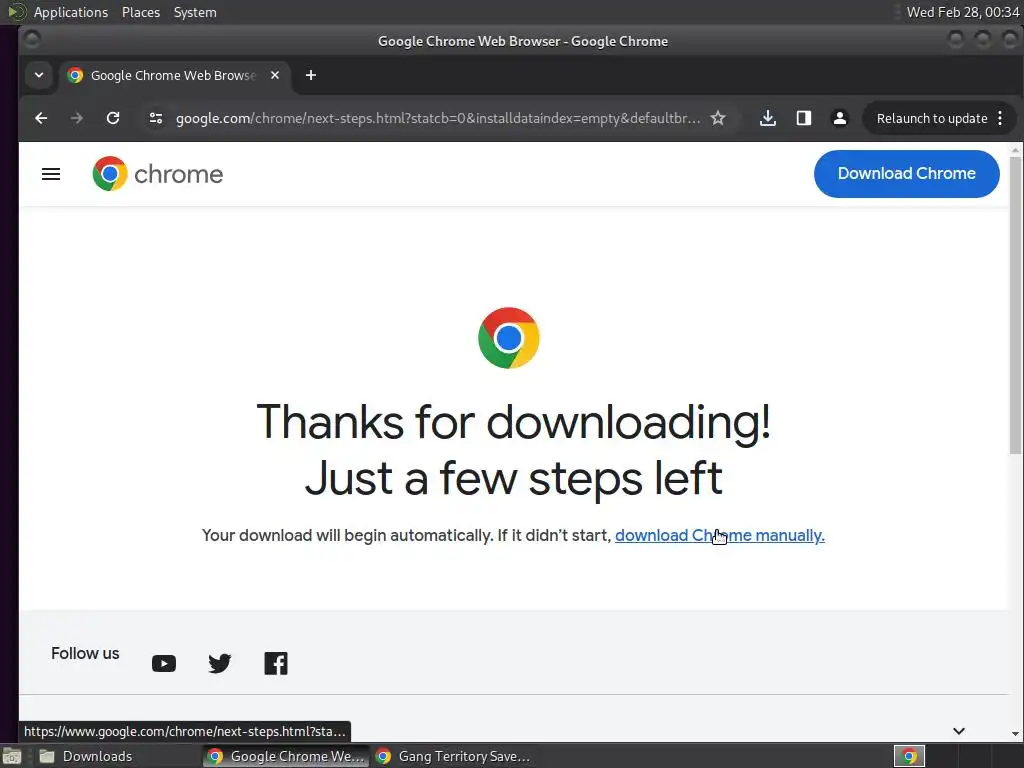Expand the tab search dropdown arrow
1024x768 pixels.
[x=39, y=75]
